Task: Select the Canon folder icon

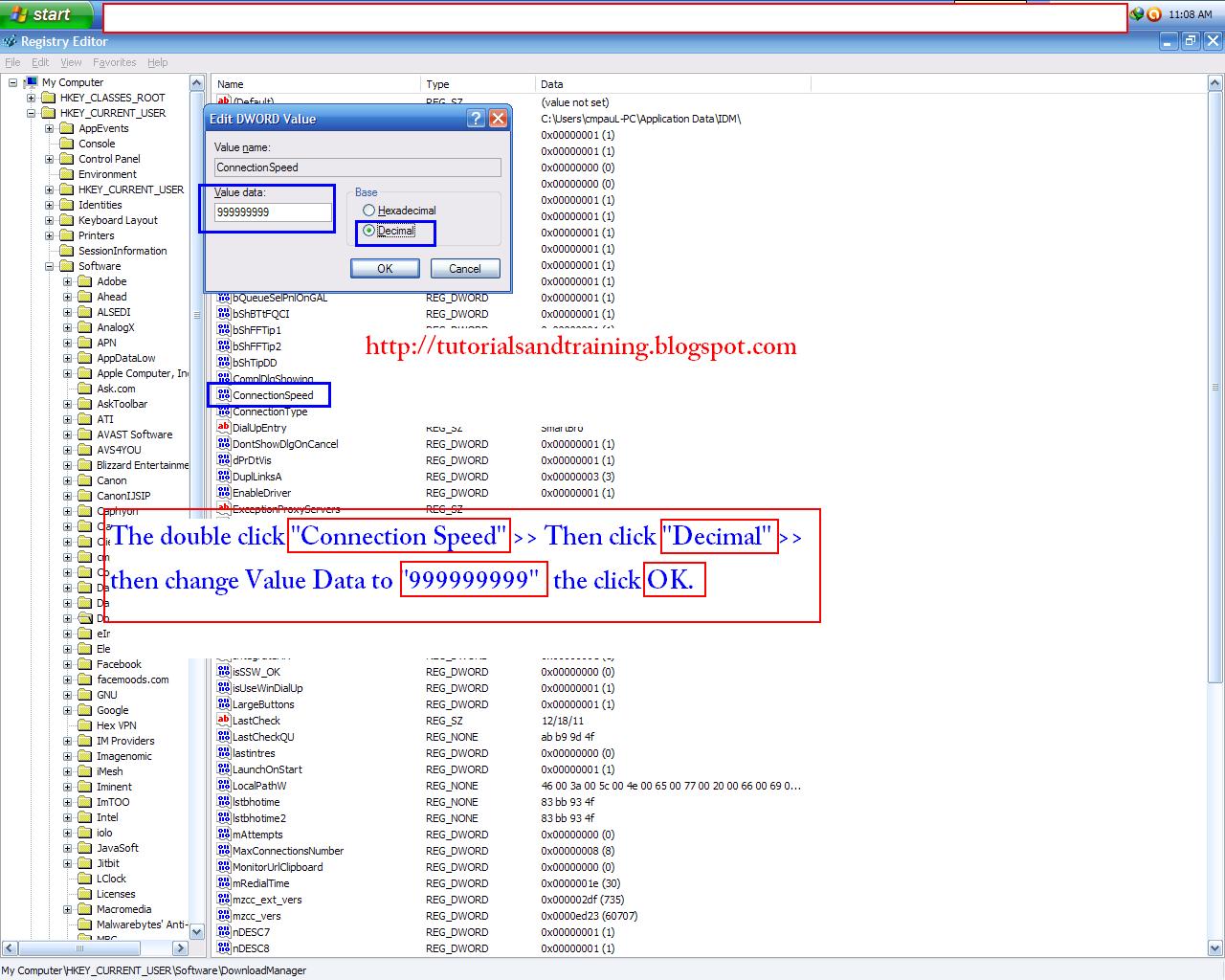Action: [x=84, y=480]
